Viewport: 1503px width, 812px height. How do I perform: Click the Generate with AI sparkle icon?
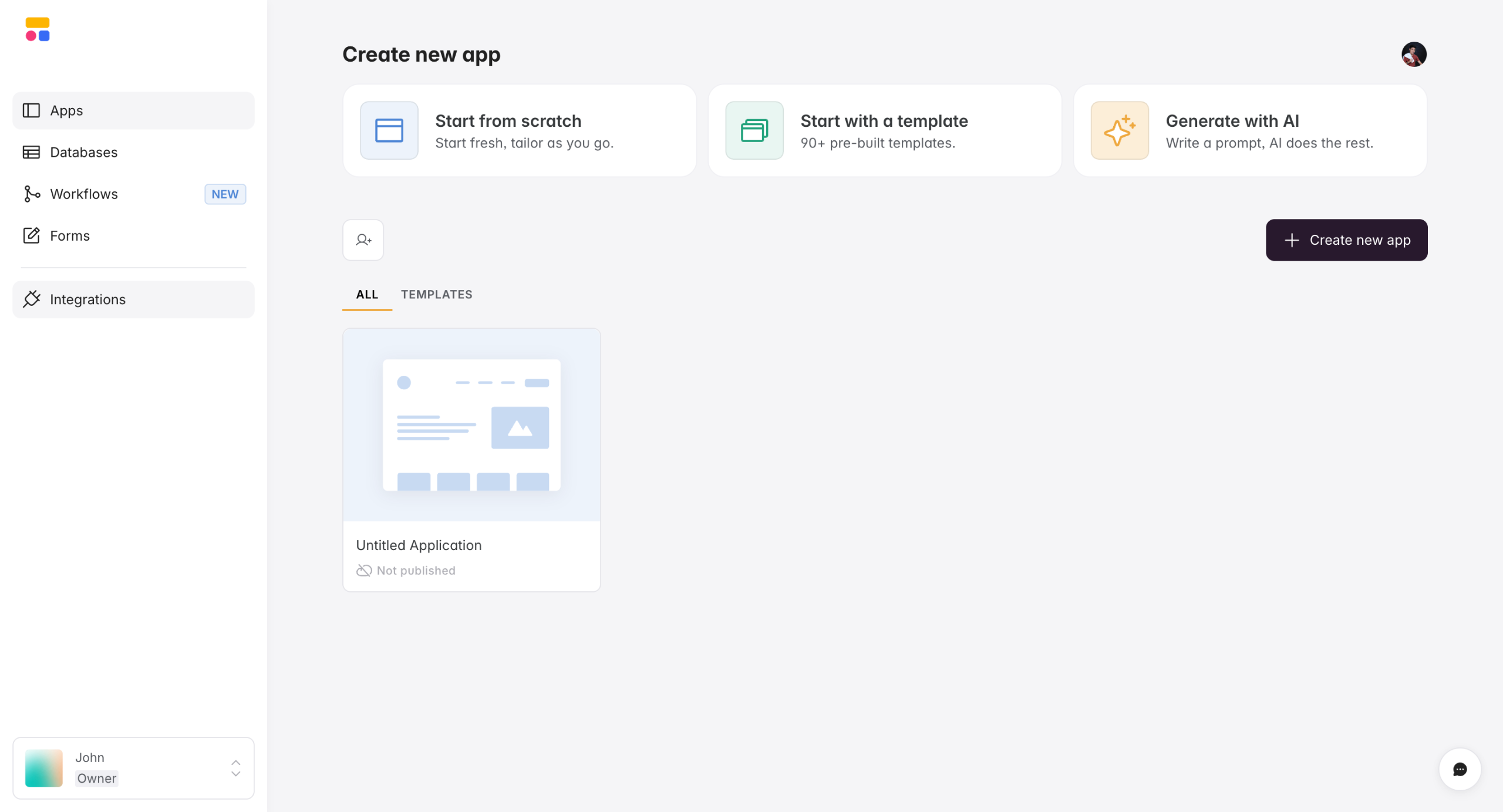[1119, 130]
